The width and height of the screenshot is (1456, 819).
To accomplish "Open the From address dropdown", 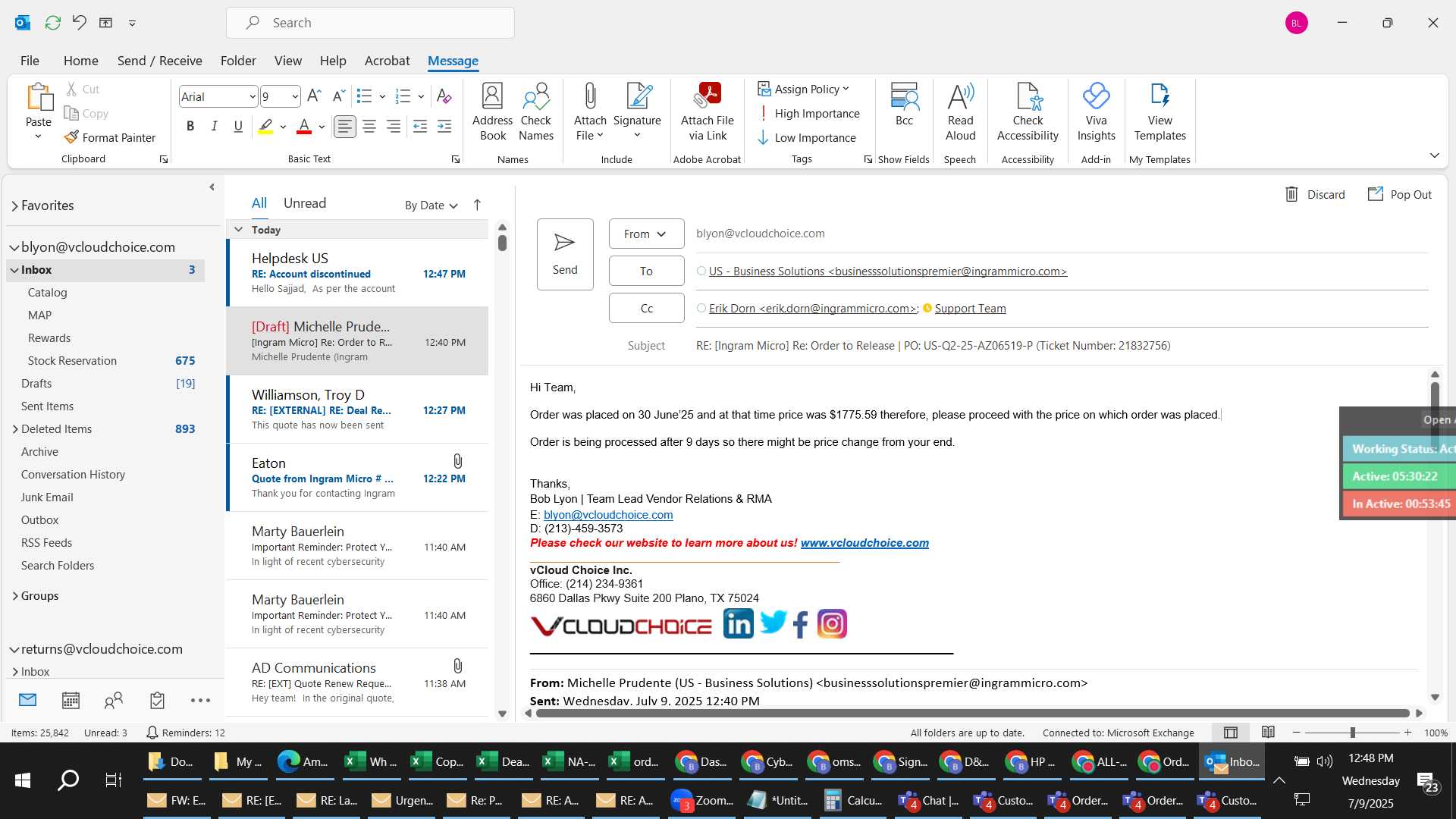I will (x=646, y=234).
